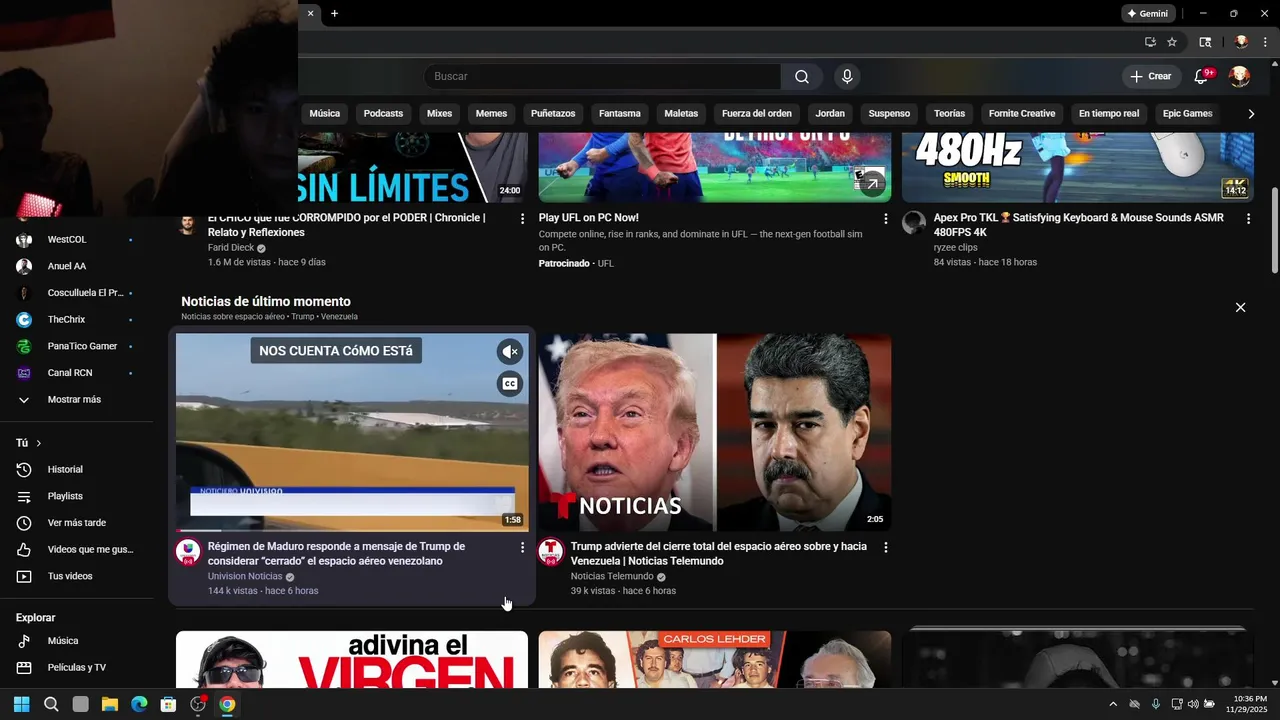Screen dimensions: 1280x720
Task: Open a new browser tab
Action: [x=334, y=14]
